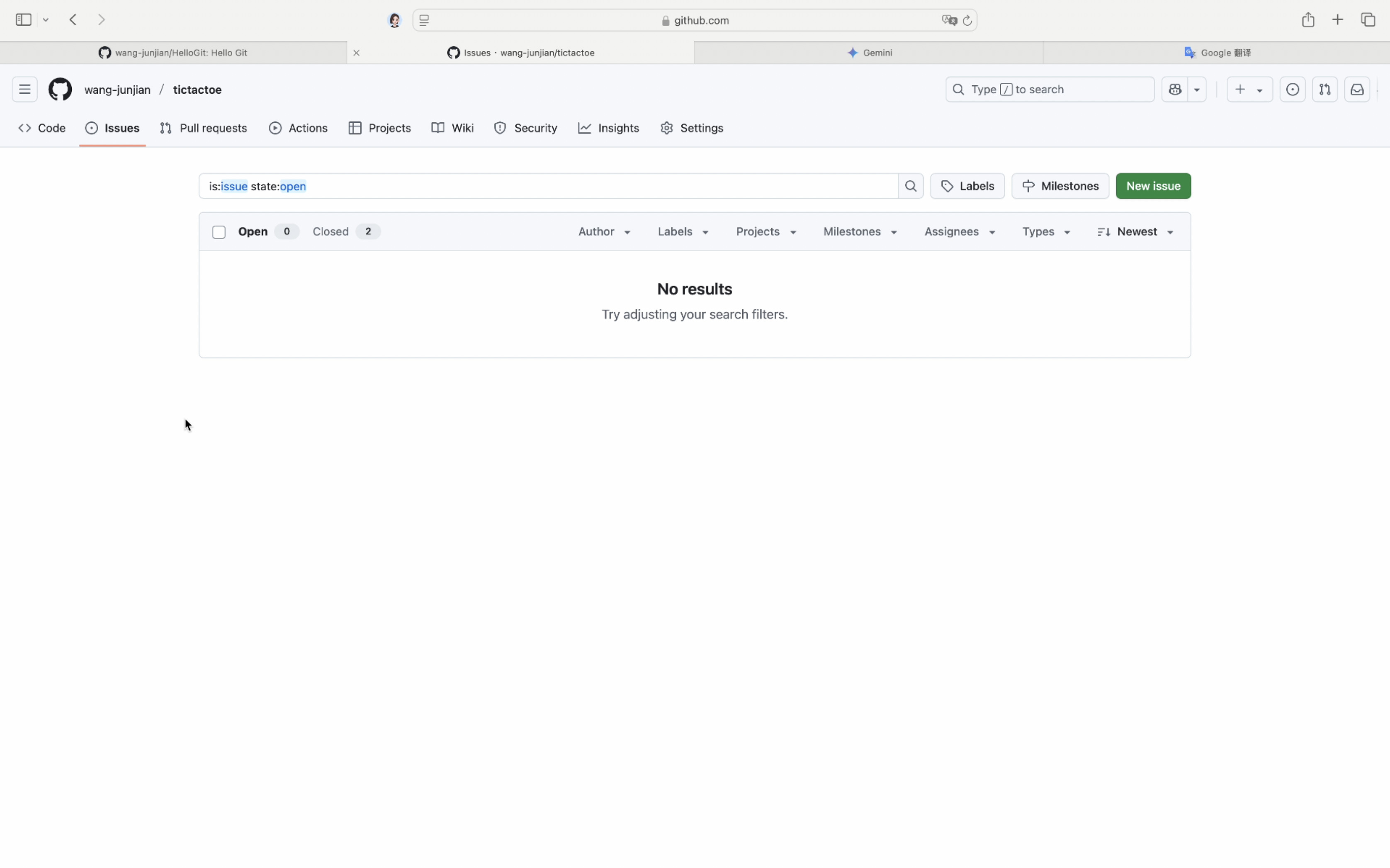
Task: Switch to the Pull requests tab
Action: (204, 128)
